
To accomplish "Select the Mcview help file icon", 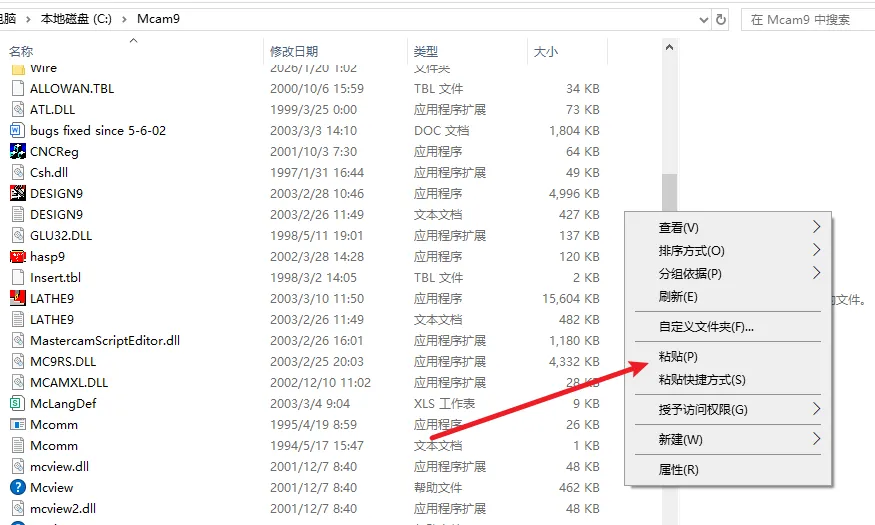I will 18,488.
